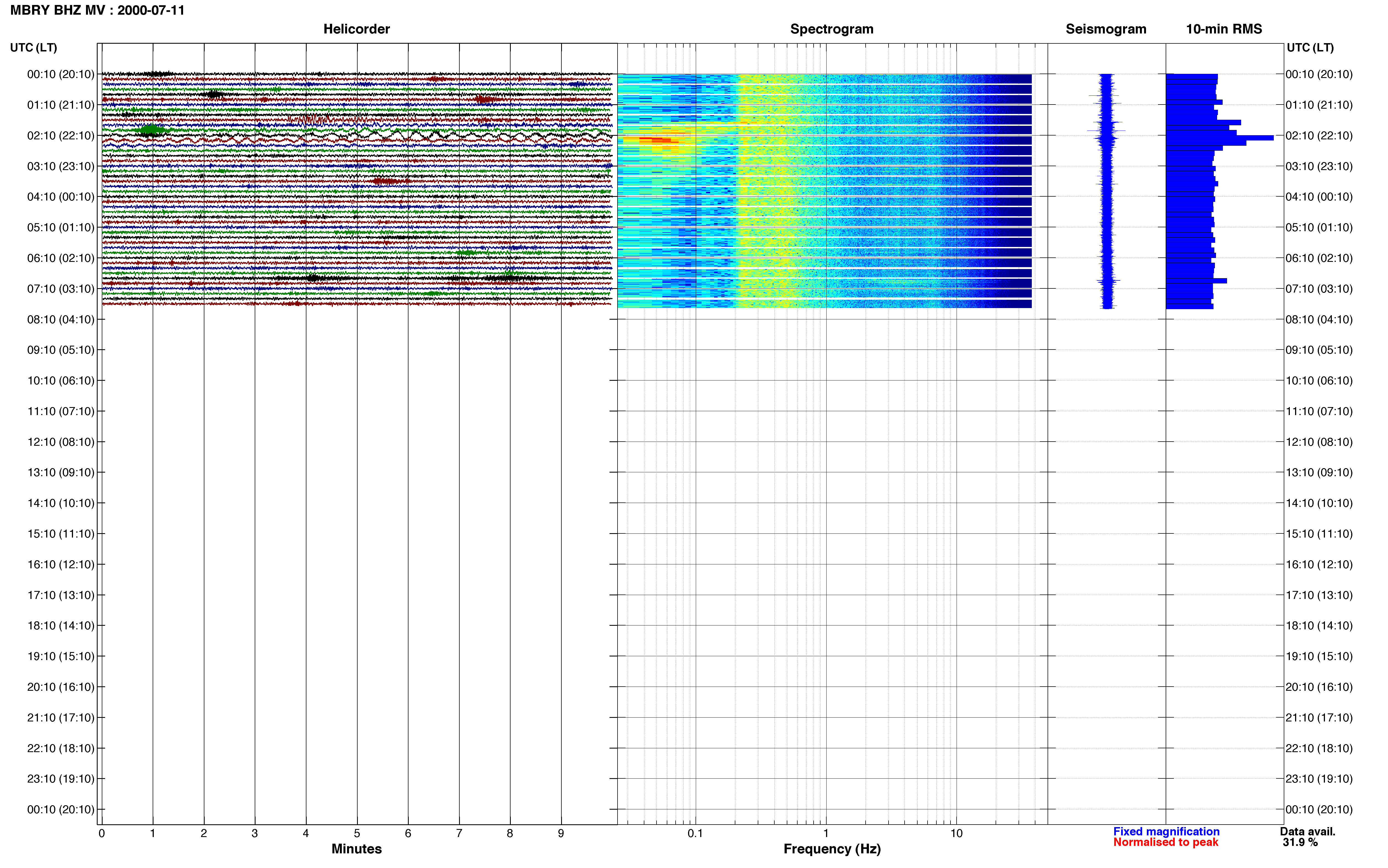Click the 0.1 tick on the frequency axis
The image size is (1388, 868).
click(695, 833)
